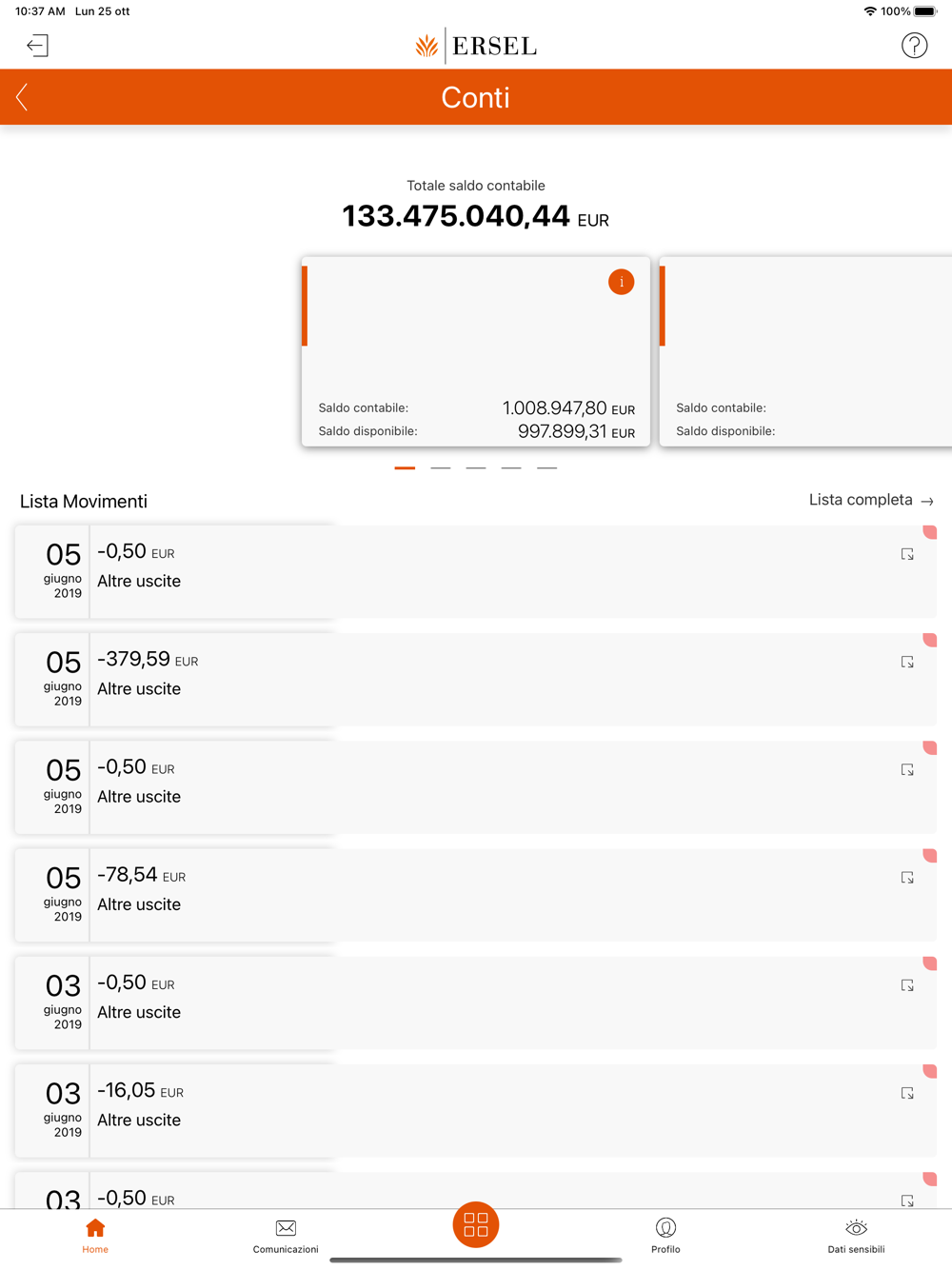Expand details of the -379,59 EUR movement

point(907,662)
